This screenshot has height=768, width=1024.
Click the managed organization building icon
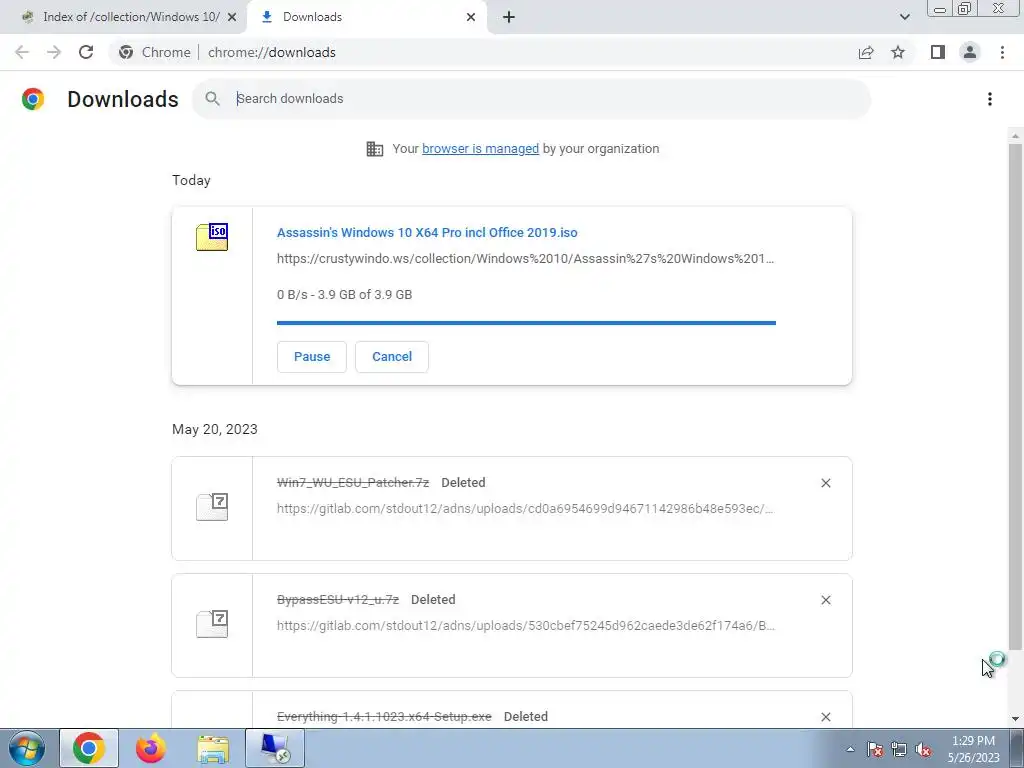(375, 149)
